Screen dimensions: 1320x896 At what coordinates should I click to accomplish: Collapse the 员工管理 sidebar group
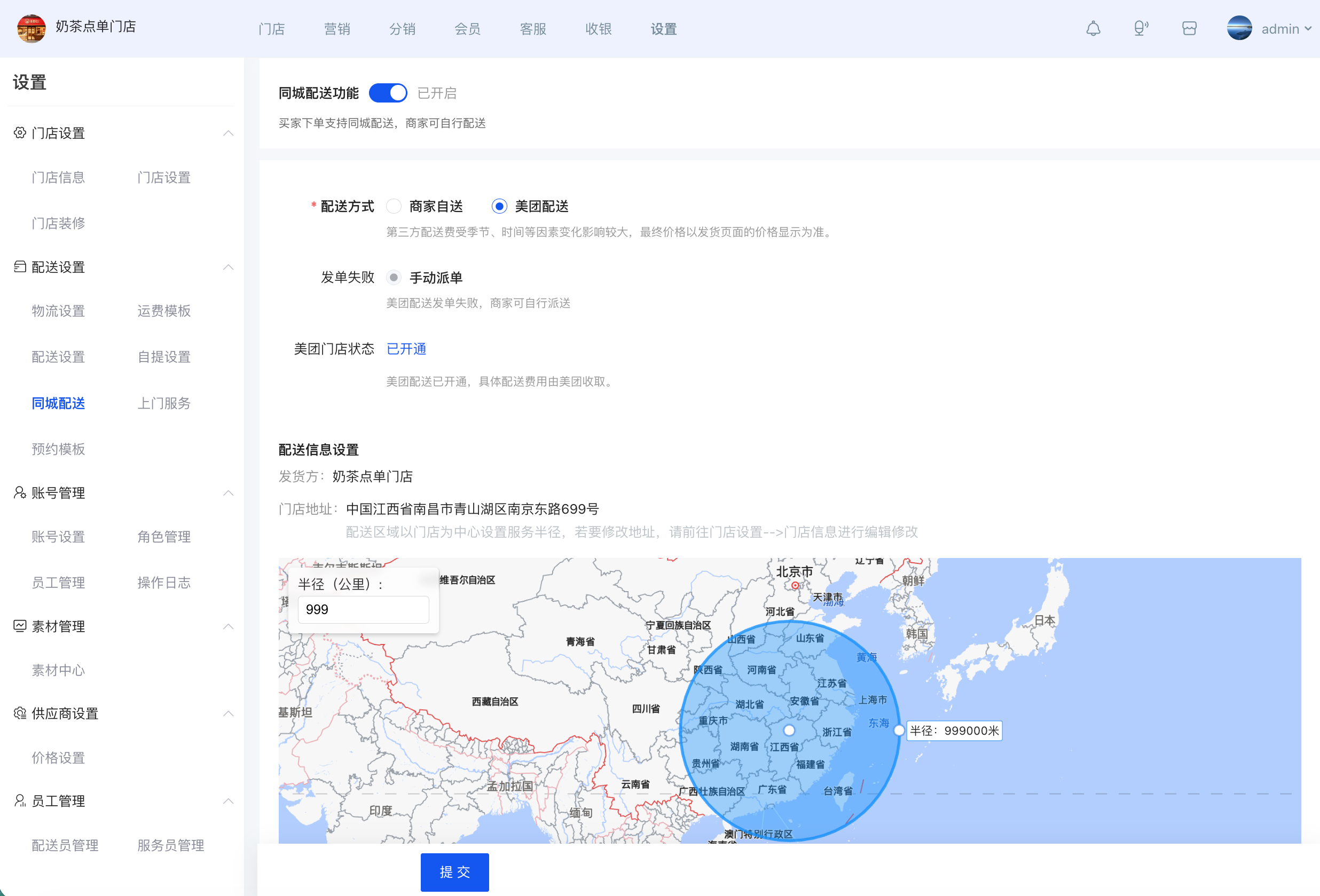click(229, 800)
